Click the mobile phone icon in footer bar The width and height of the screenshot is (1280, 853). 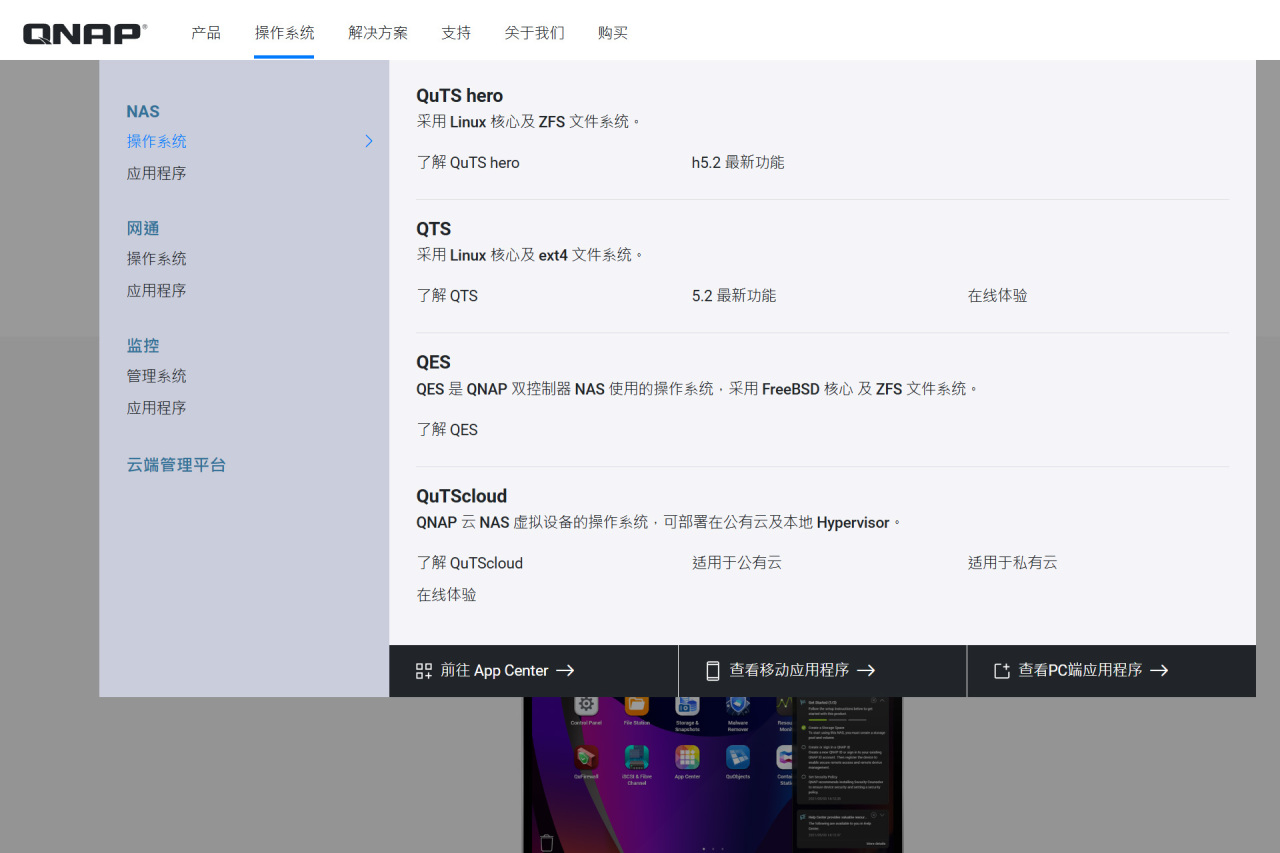[713, 671]
